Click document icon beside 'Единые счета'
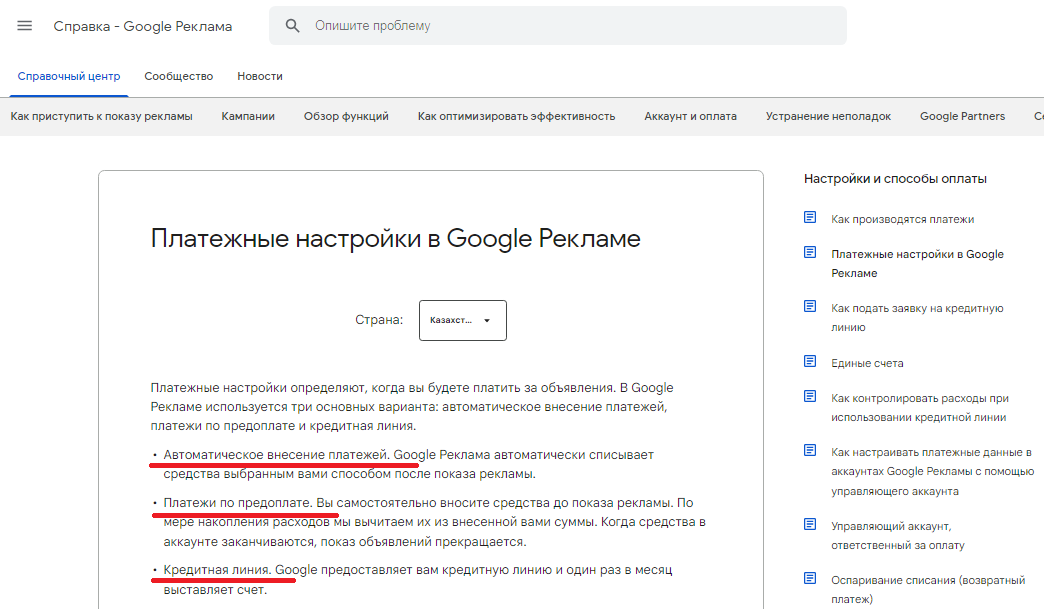1044x609 pixels. point(810,361)
